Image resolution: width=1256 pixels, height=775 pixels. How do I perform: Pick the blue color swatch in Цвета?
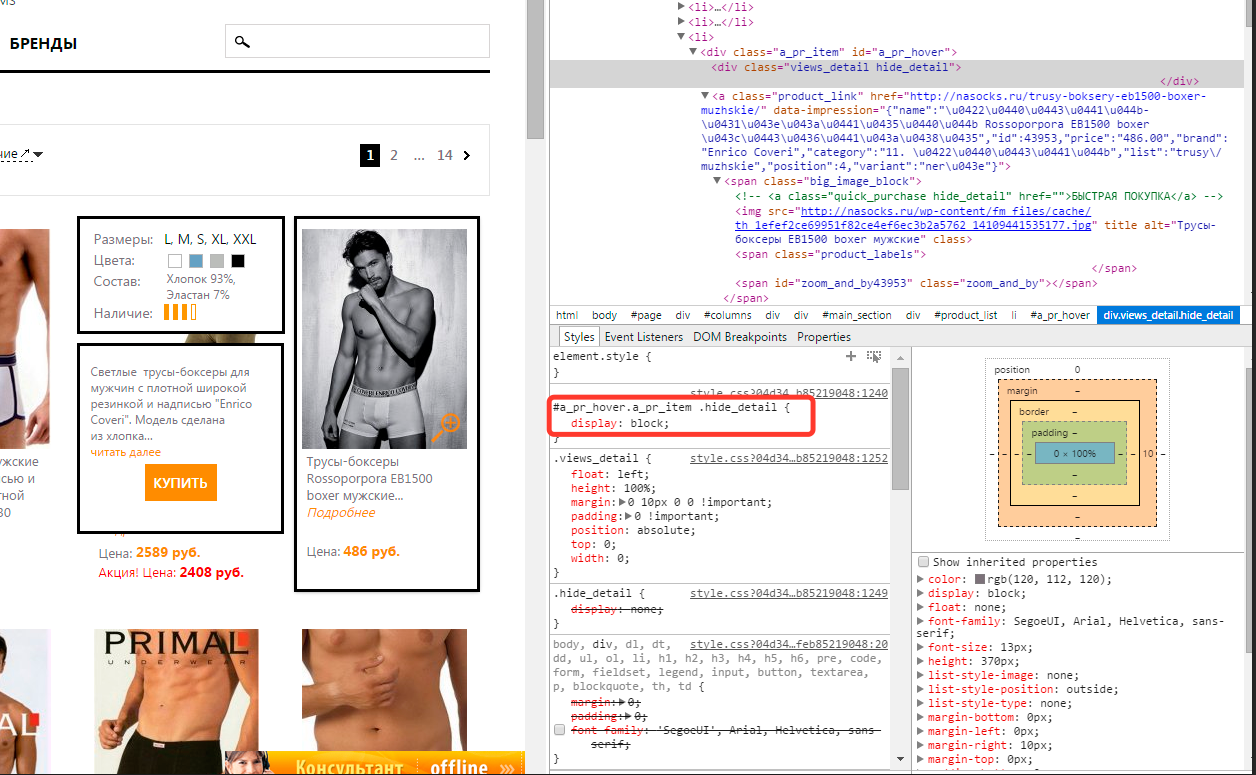coord(196,261)
